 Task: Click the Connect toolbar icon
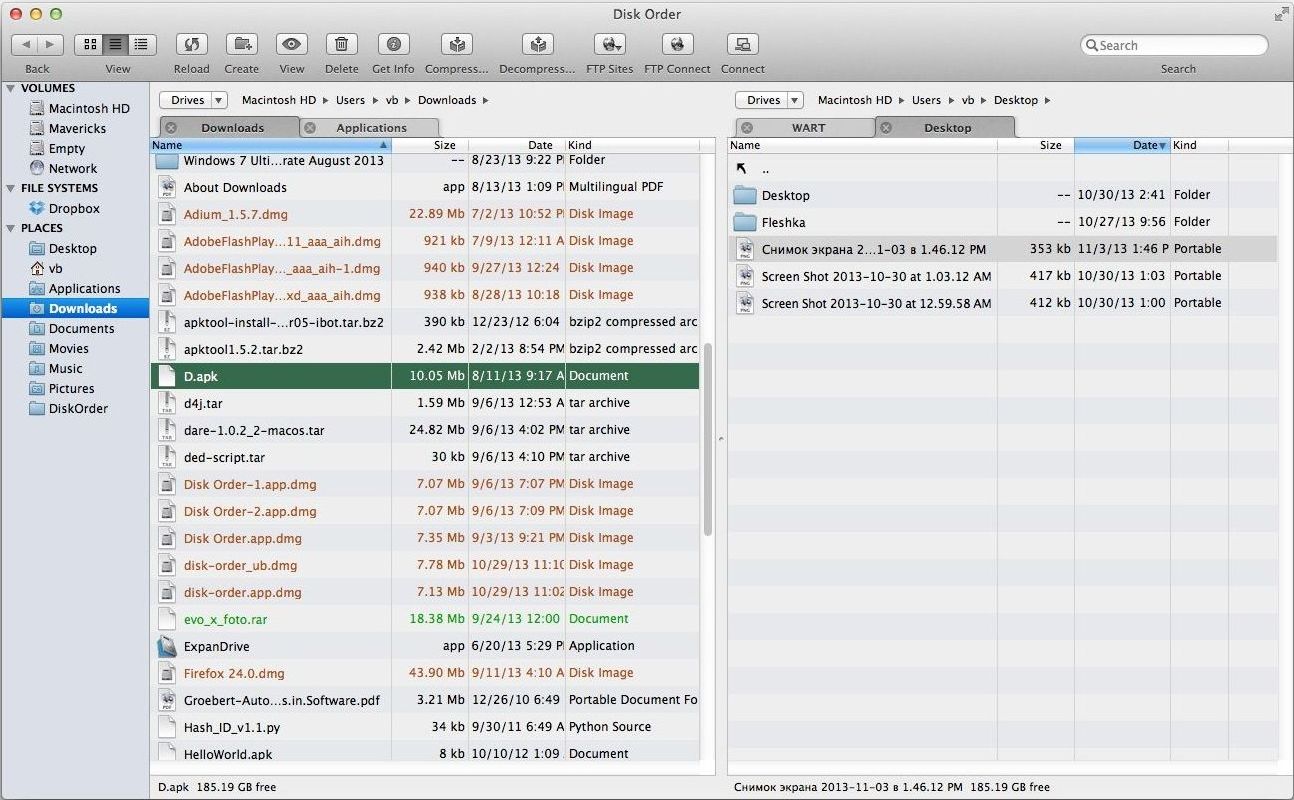tap(742, 44)
